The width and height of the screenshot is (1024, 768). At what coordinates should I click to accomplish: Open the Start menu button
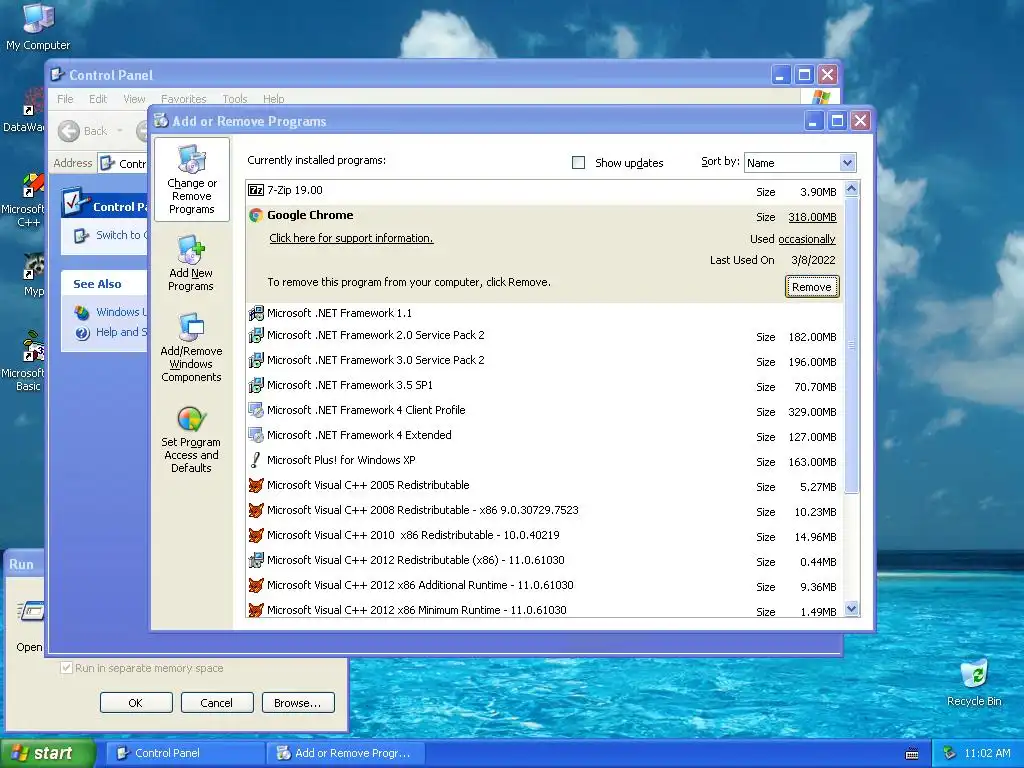click(48, 753)
